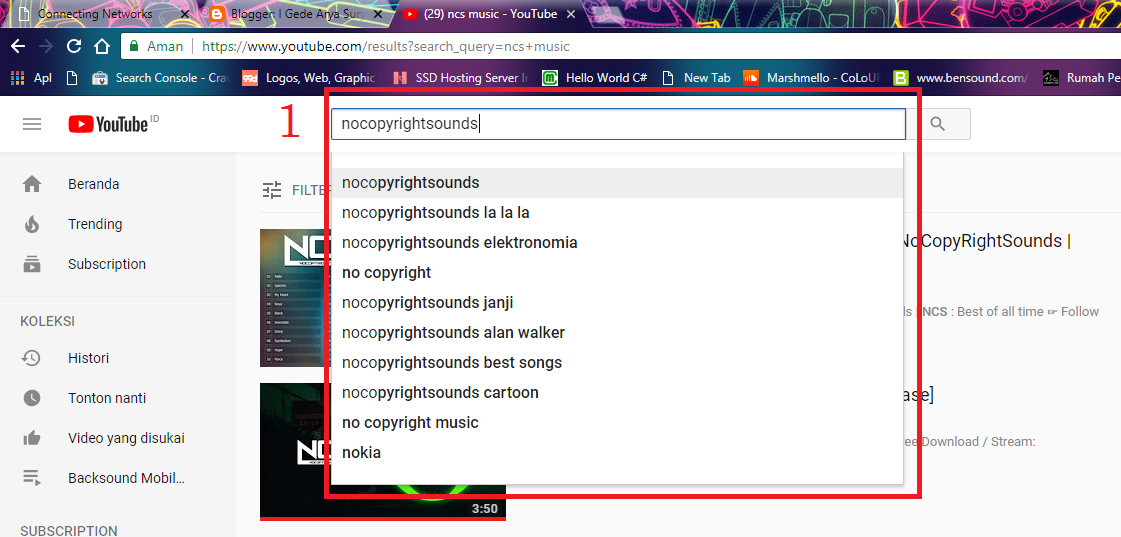Open the www.bensound.com bookmark

(962, 78)
